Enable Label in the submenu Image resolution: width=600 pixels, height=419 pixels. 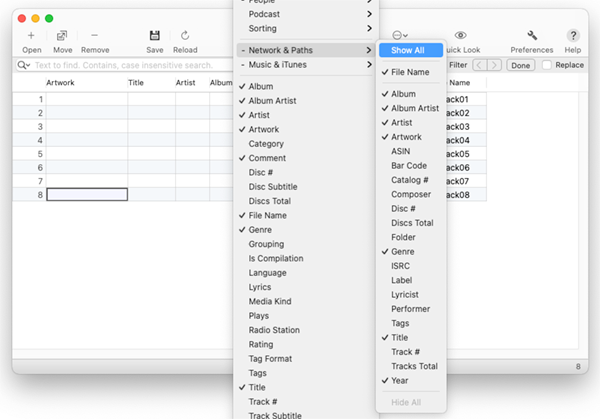[x=411, y=280]
